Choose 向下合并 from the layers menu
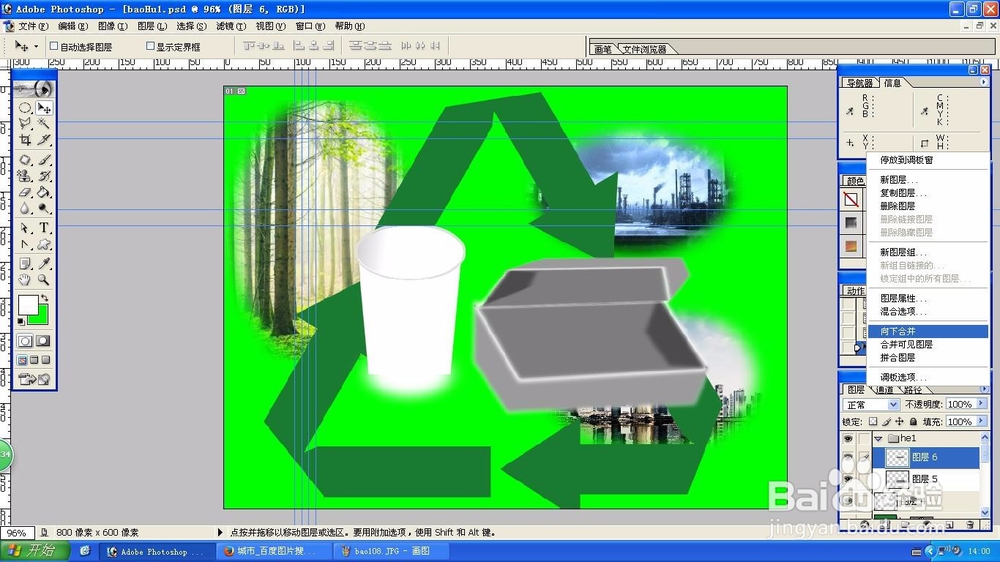 (x=928, y=331)
